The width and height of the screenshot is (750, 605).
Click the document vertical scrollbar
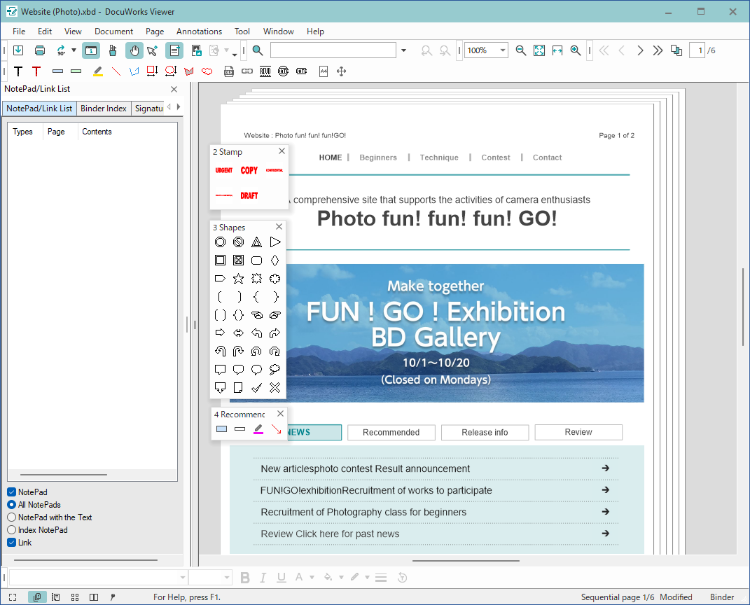coord(743,306)
